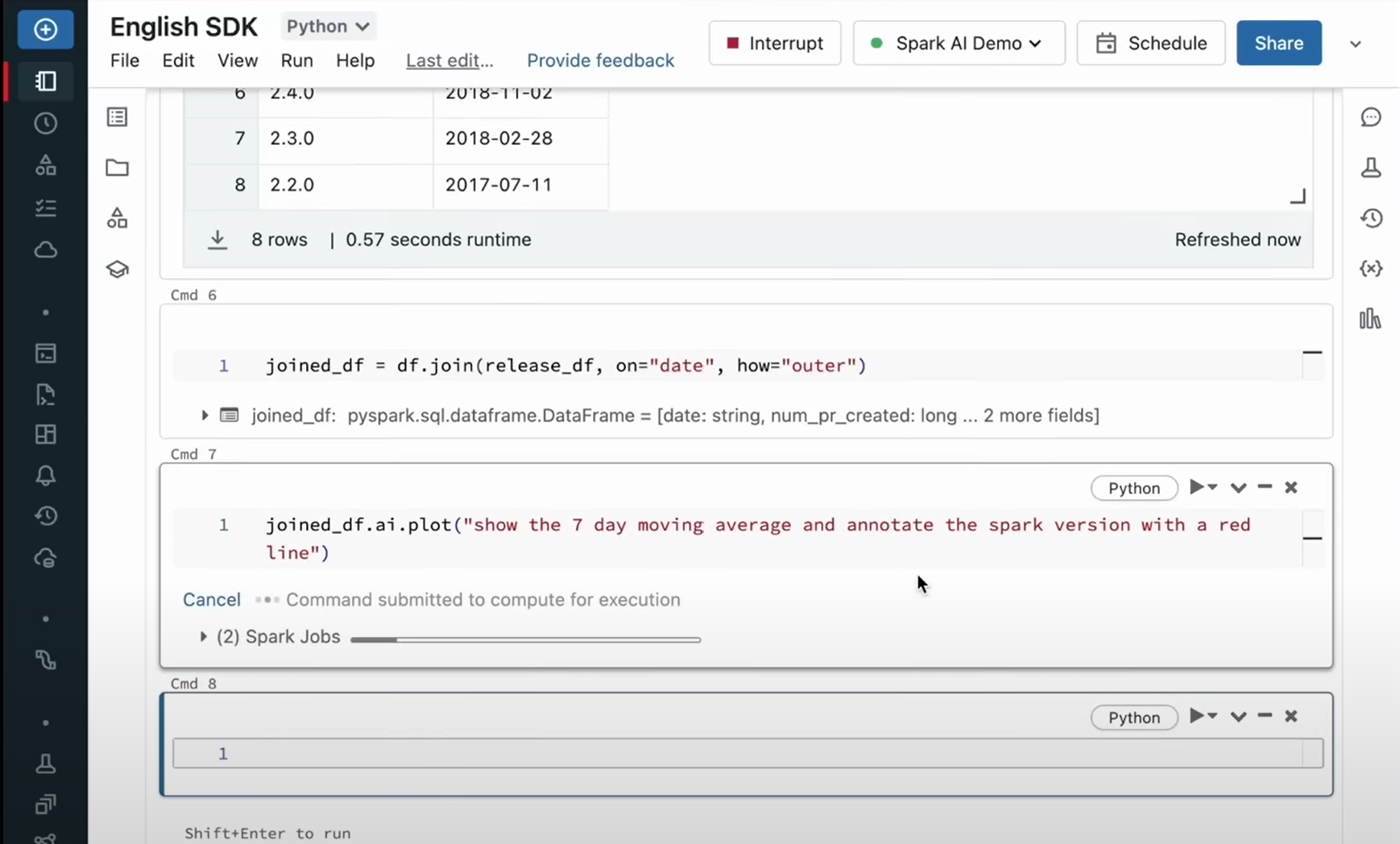
Task: Open Recents clock icon in sidebar
Action: pyautogui.click(x=46, y=123)
